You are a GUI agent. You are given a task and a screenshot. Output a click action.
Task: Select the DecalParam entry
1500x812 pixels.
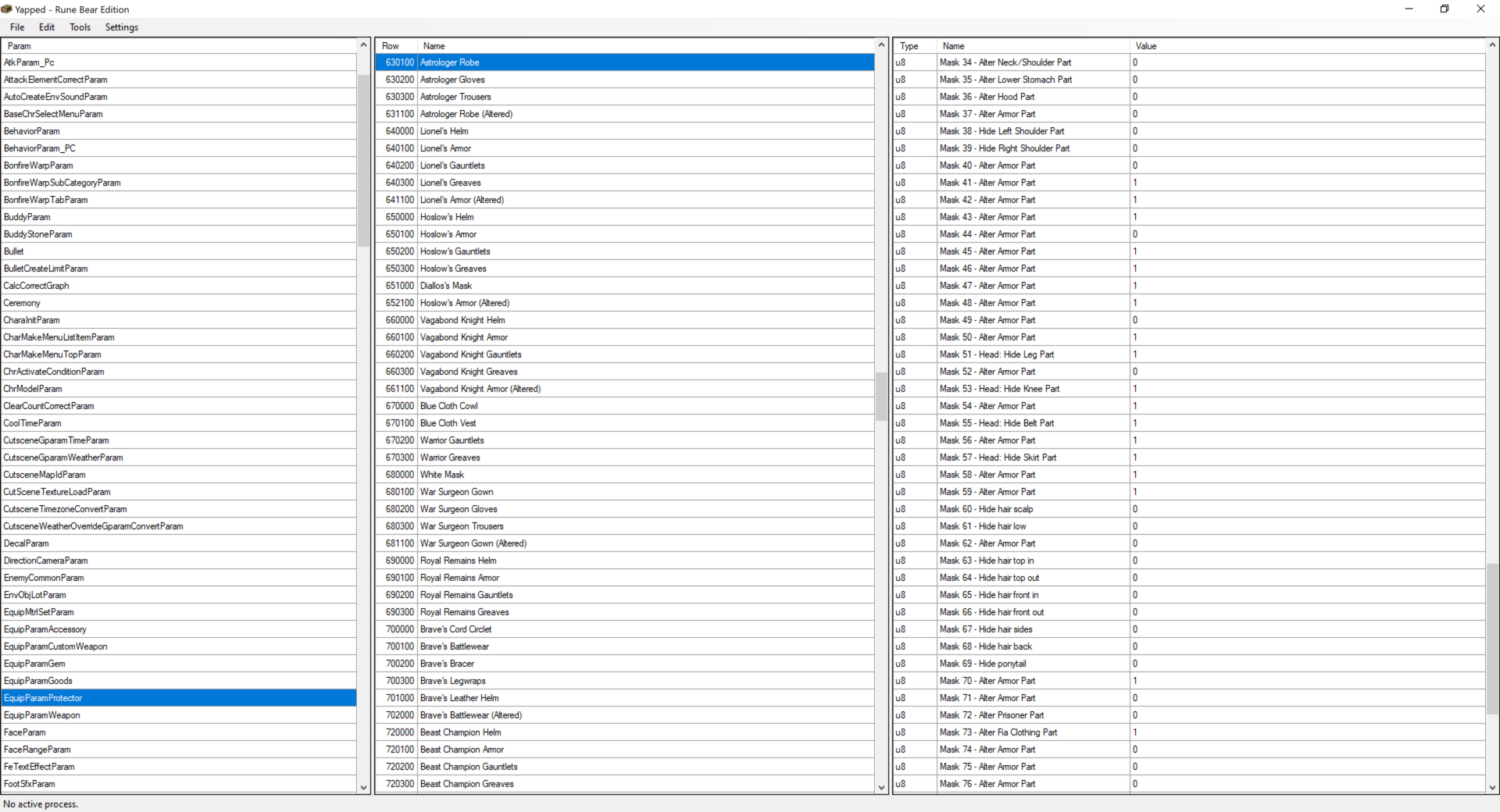click(180, 543)
